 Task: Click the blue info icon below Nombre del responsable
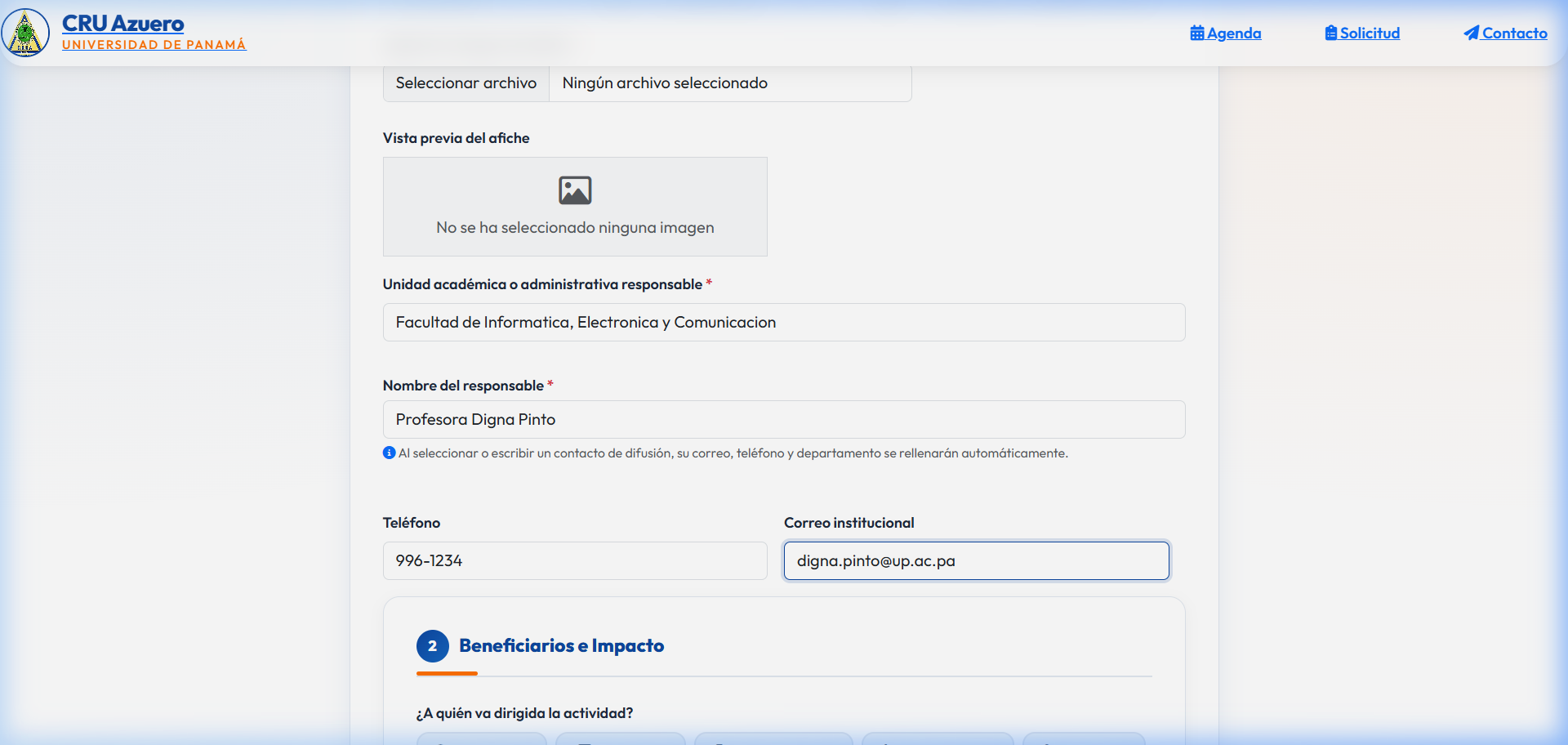[390, 453]
